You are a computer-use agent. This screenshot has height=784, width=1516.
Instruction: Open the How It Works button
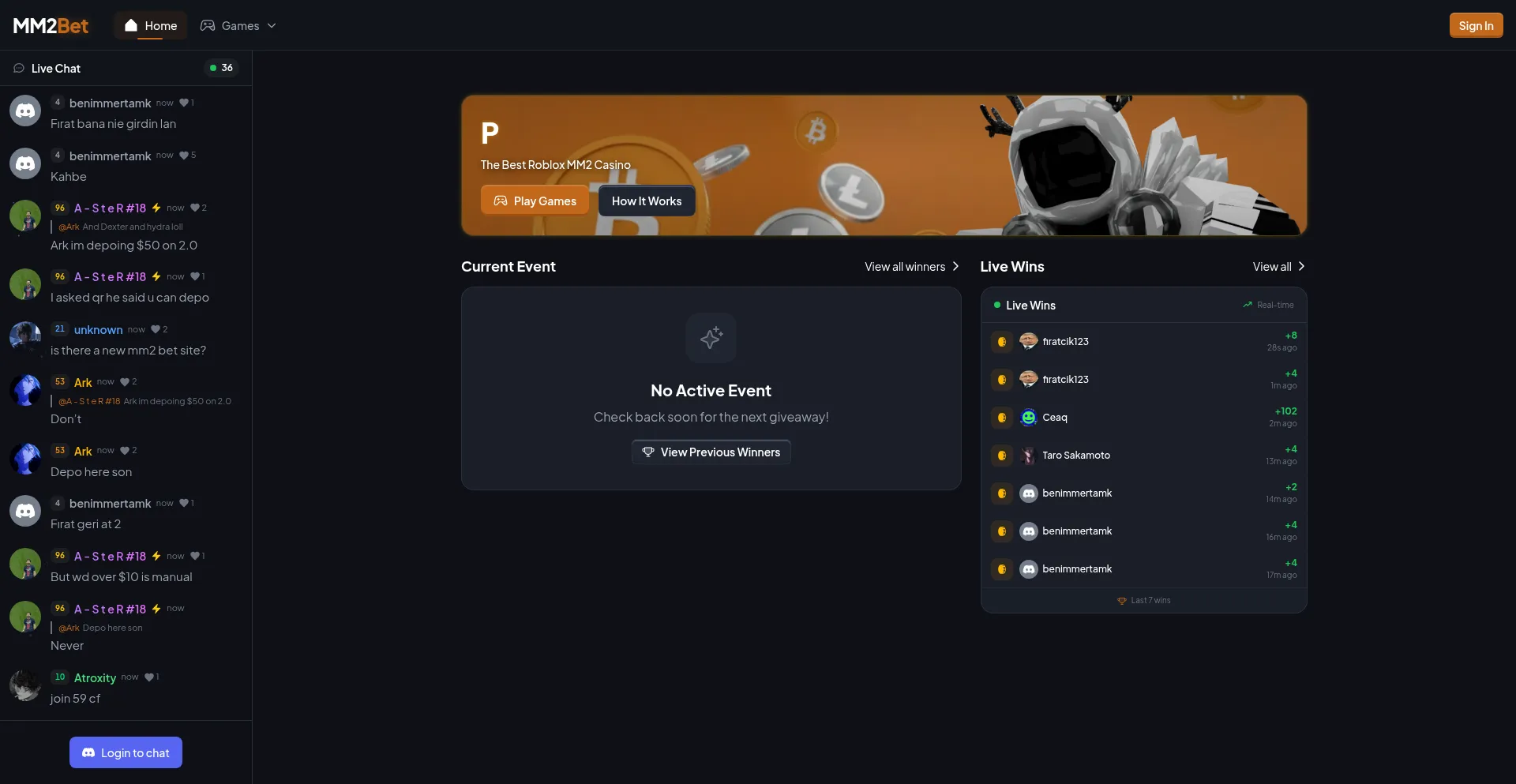(x=647, y=201)
